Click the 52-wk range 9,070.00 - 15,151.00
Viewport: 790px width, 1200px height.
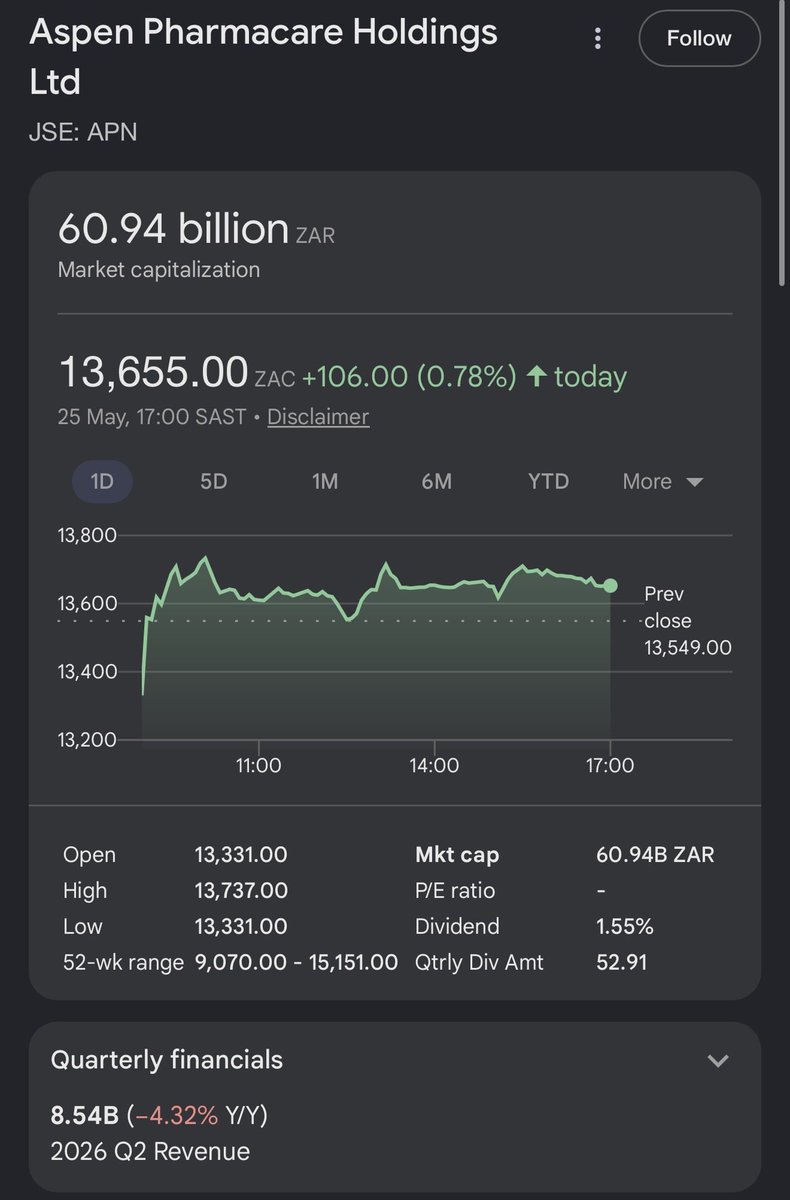coord(296,963)
